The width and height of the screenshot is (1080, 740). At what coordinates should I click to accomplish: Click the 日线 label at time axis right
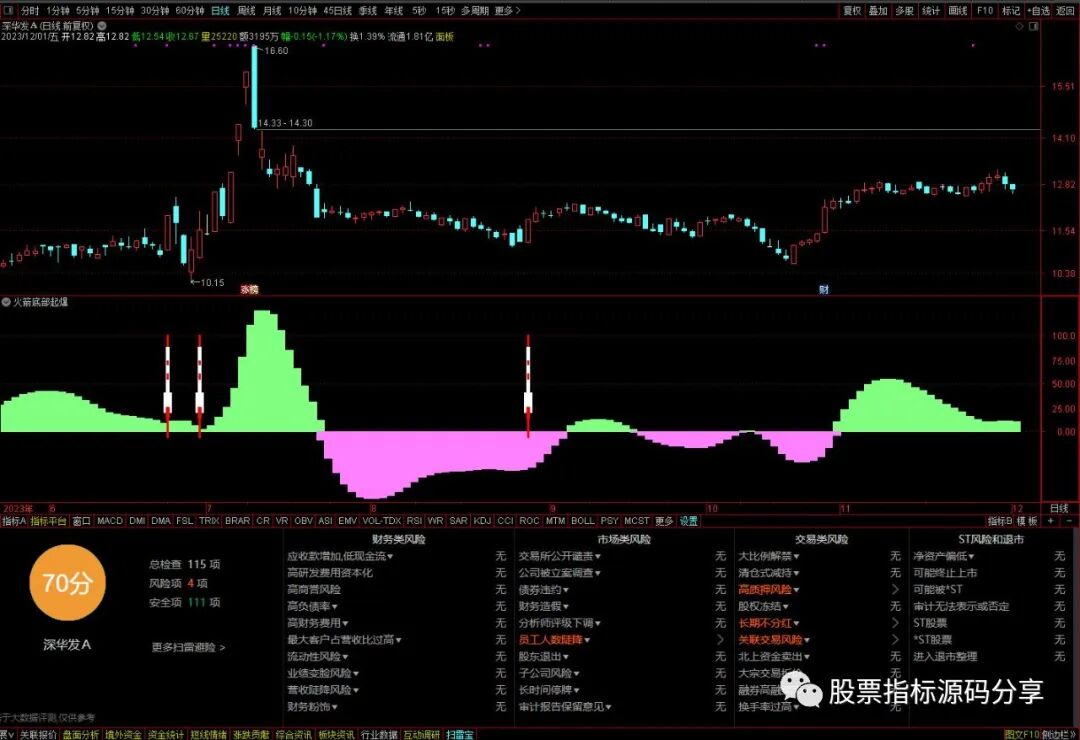[1059, 508]
